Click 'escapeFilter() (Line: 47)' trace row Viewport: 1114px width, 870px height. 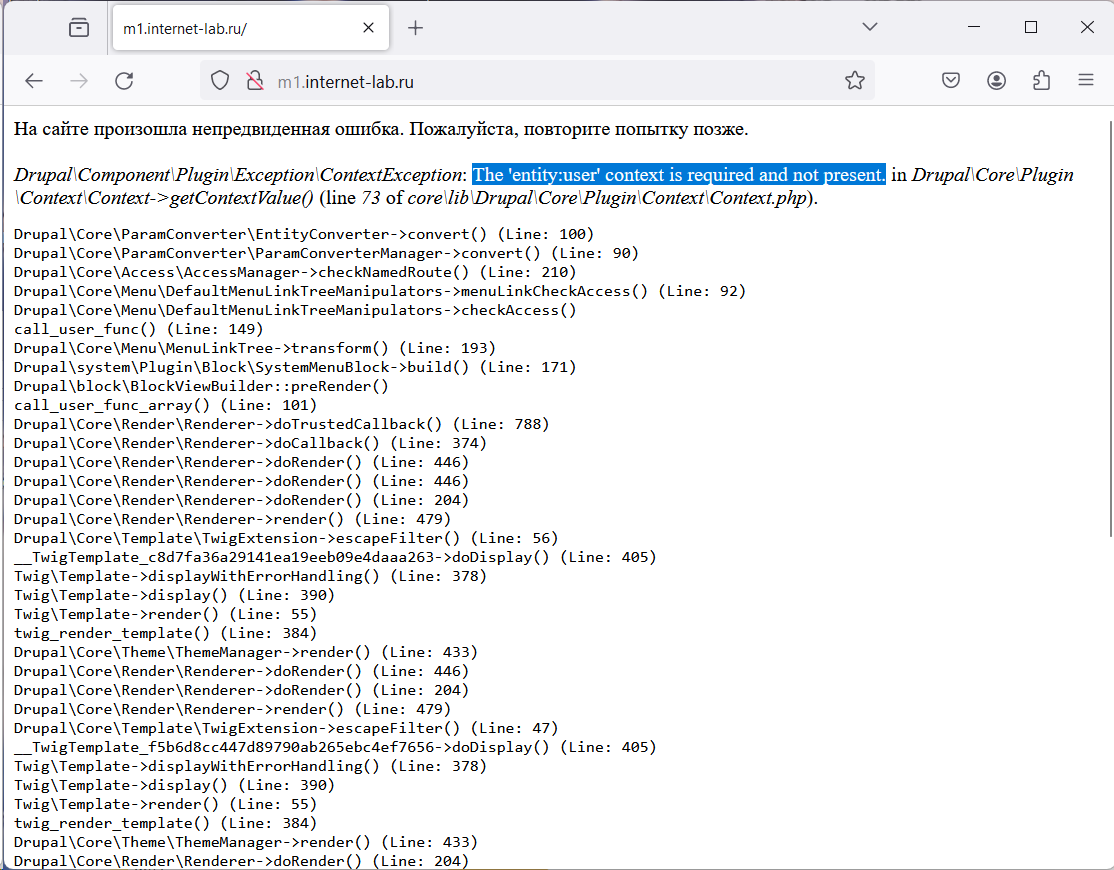point(286,729)
